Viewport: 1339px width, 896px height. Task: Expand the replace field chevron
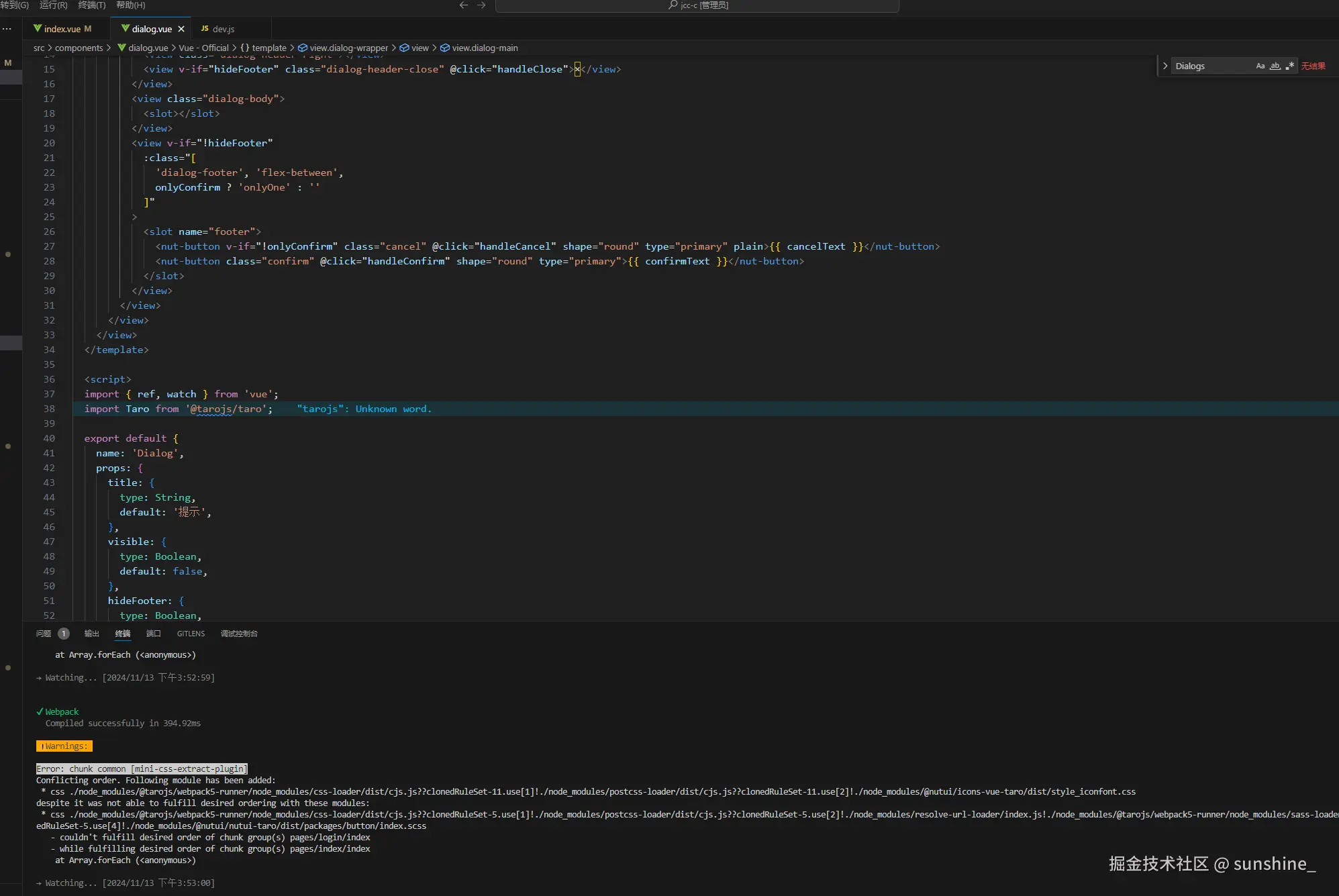coord(1165,66)
